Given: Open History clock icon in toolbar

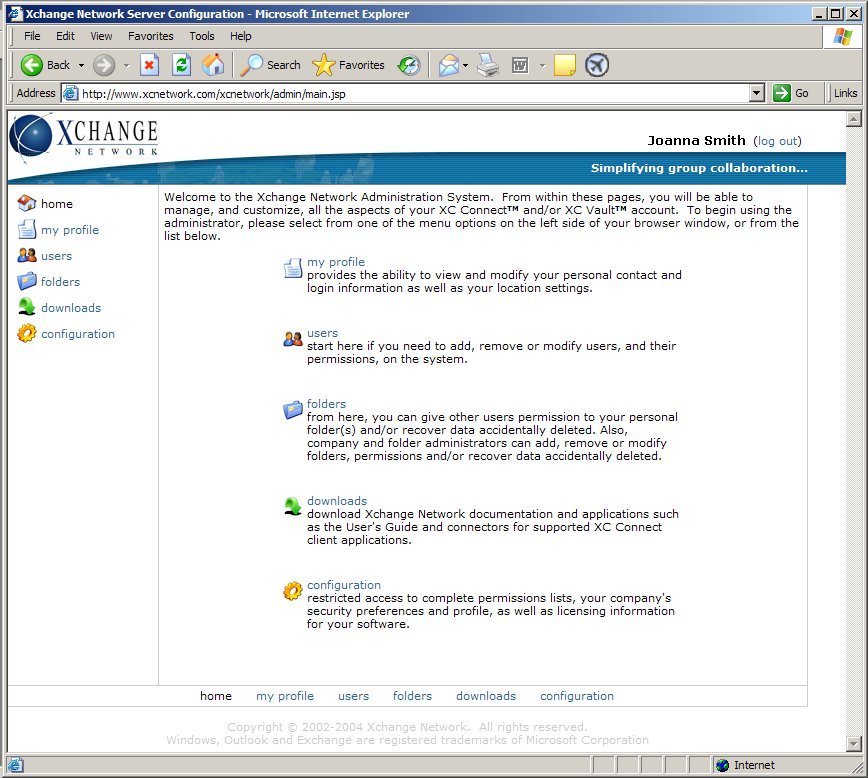Looking at the screenshot, I should (409, 65).
